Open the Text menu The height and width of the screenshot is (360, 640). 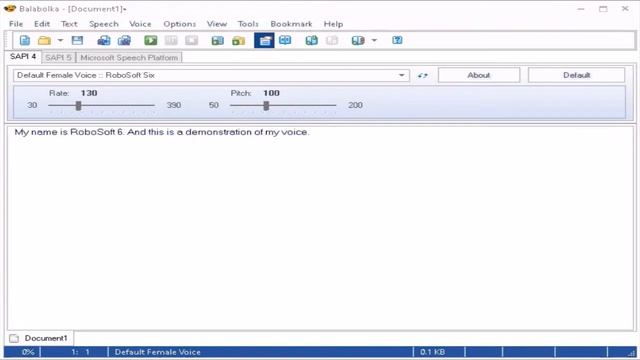pos(69,24)
